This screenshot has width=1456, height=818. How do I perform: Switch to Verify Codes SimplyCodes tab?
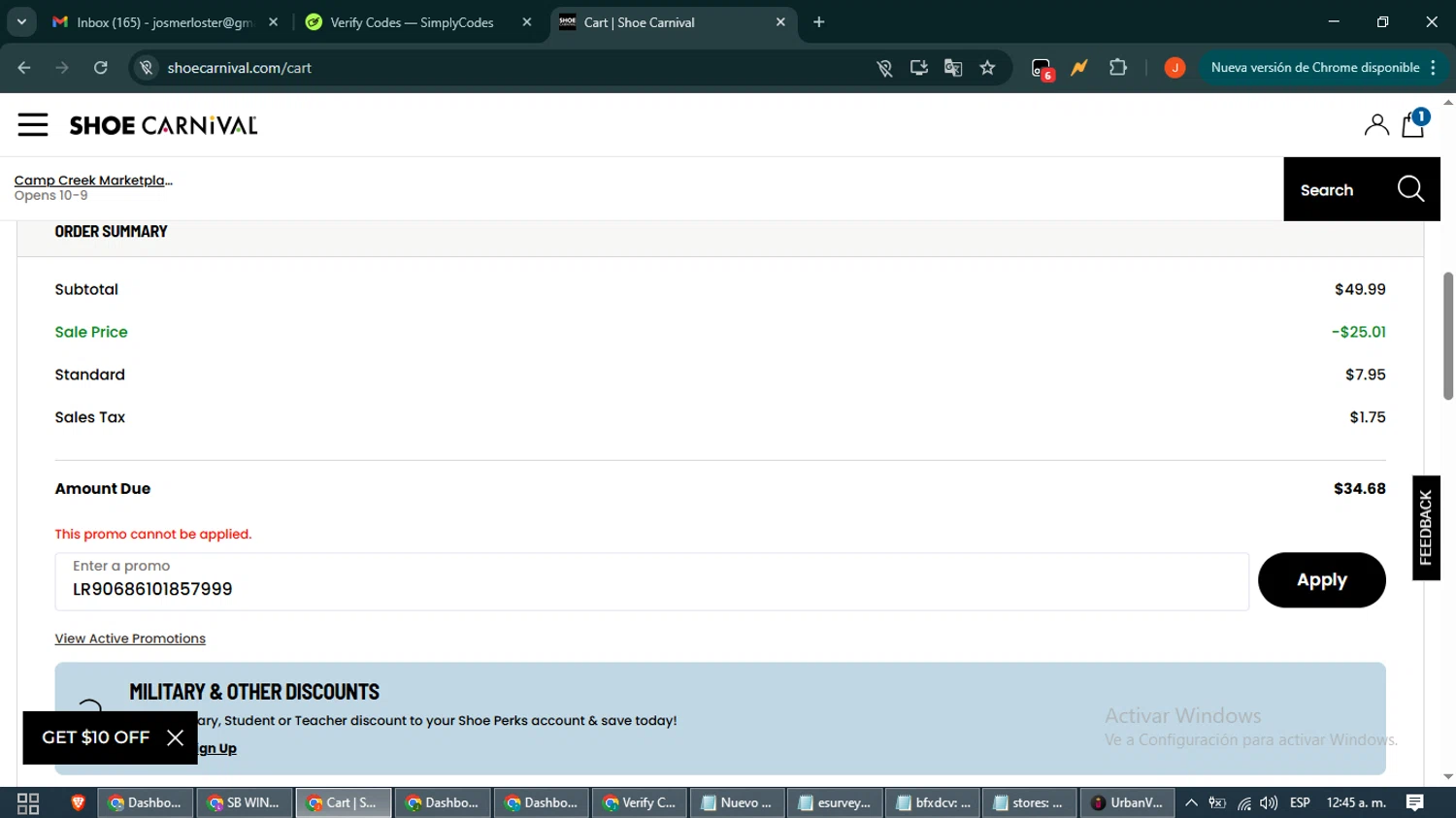tap(412, 22)
